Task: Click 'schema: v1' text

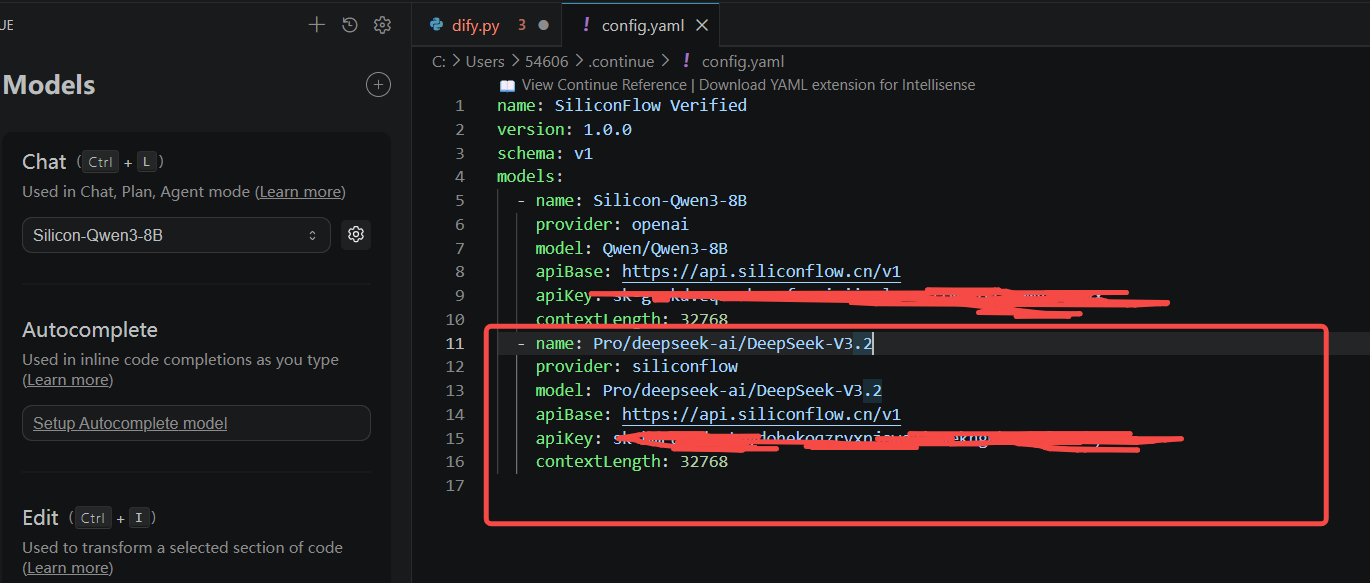Action: (545, 153)
